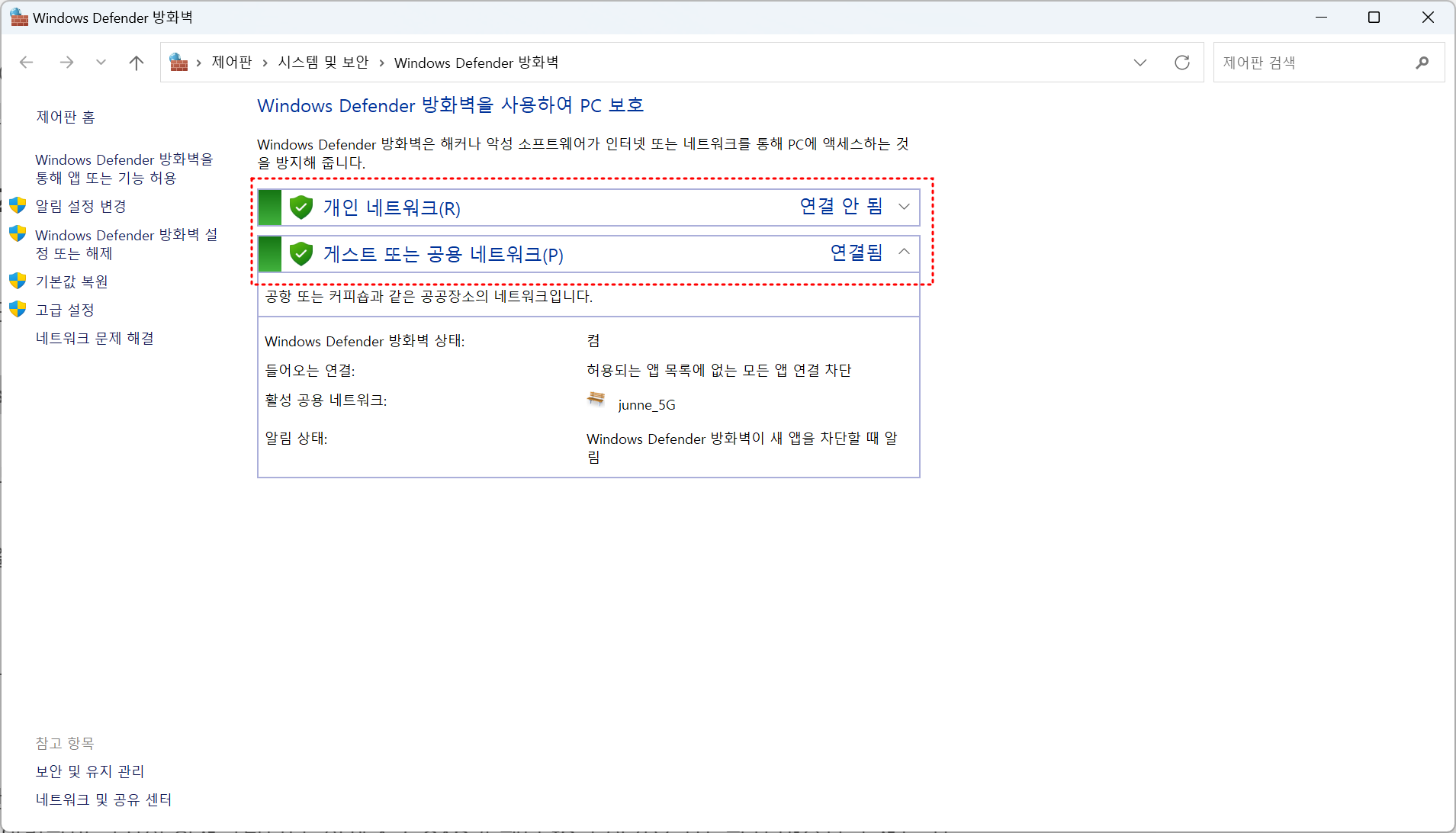Click the 들어오는 연결 label
The height and width of the screenshot is (833, 1456).
pos(310,370)
